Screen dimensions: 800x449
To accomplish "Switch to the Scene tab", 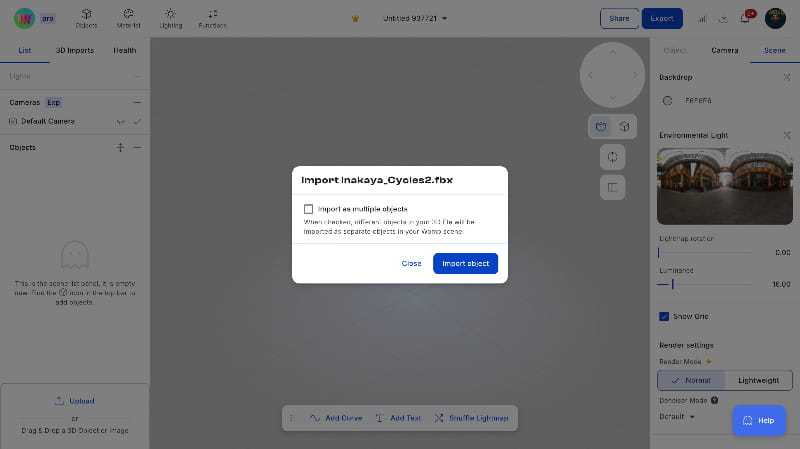I will pos(774,51).
